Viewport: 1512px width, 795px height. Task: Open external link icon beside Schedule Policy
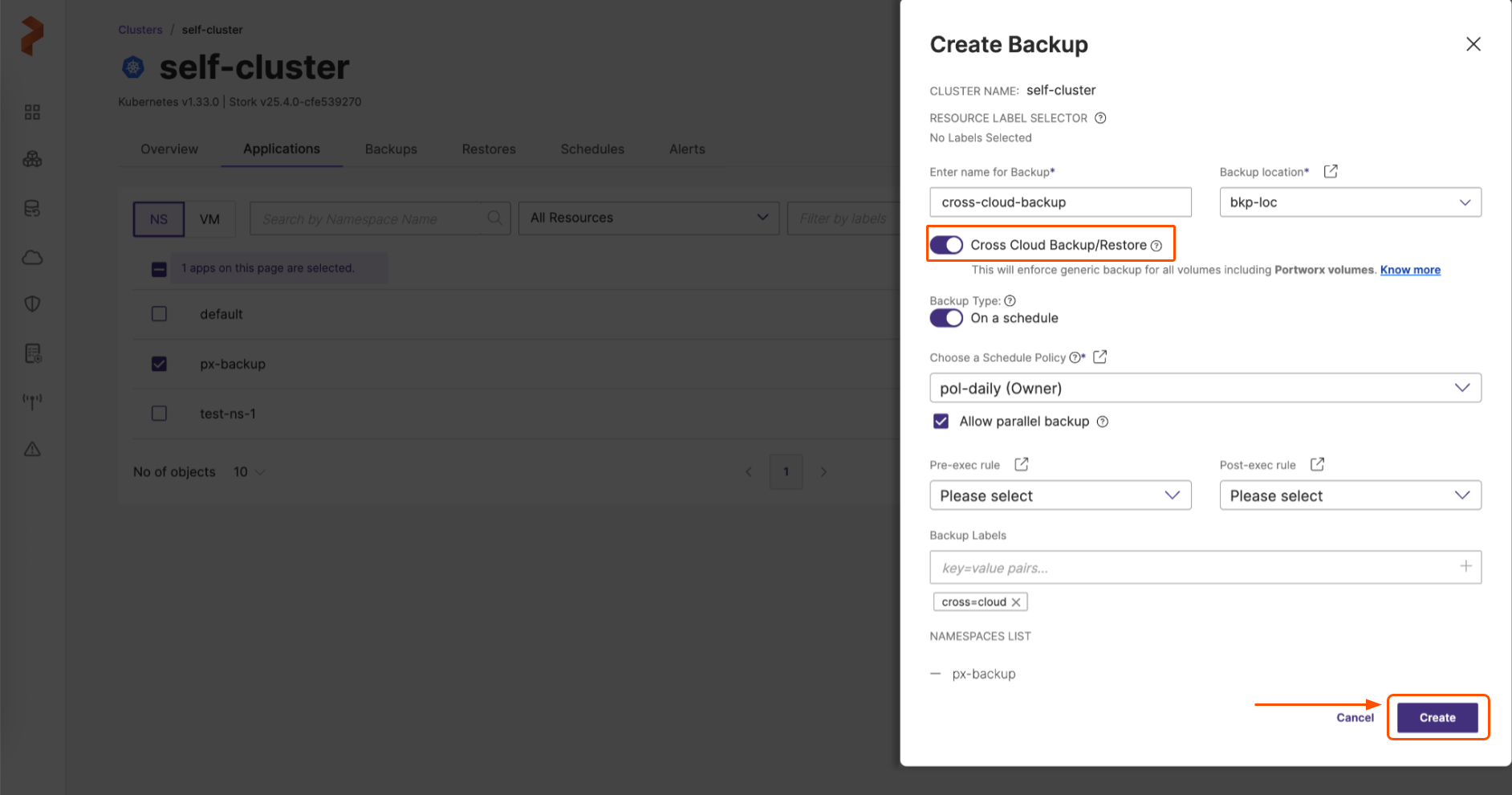1100,357
